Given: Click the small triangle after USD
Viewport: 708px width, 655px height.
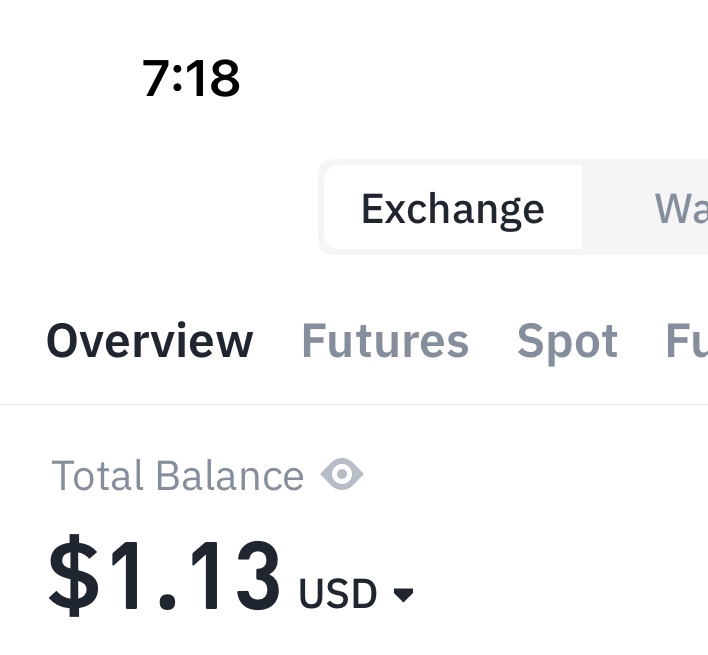Looking at the screenshot, I should [403, 595].
